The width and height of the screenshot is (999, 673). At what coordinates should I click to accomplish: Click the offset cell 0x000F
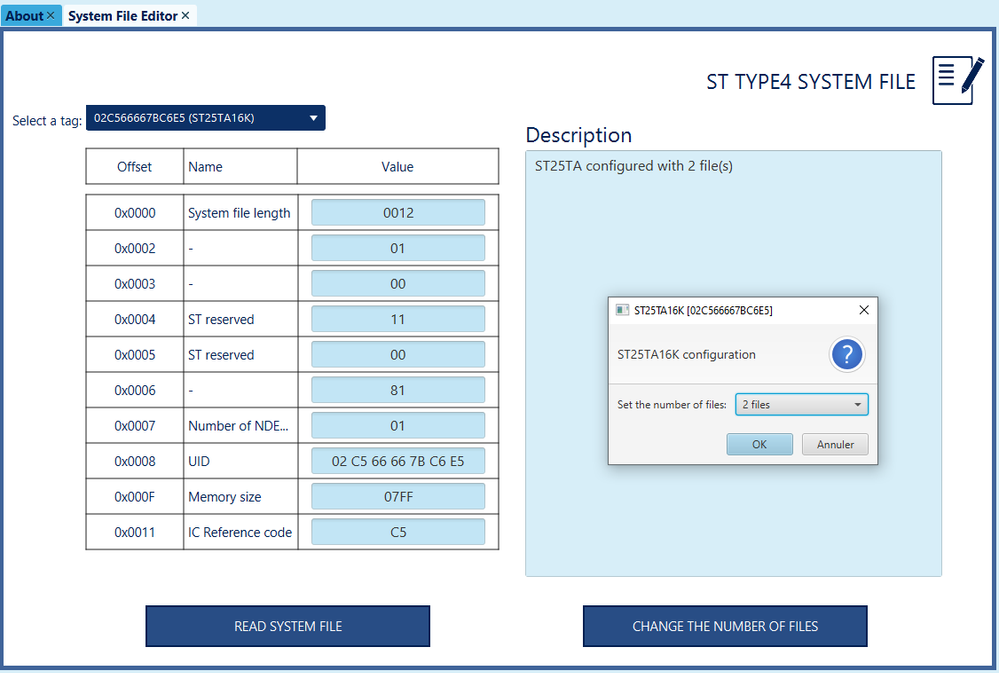click(134, 496)
